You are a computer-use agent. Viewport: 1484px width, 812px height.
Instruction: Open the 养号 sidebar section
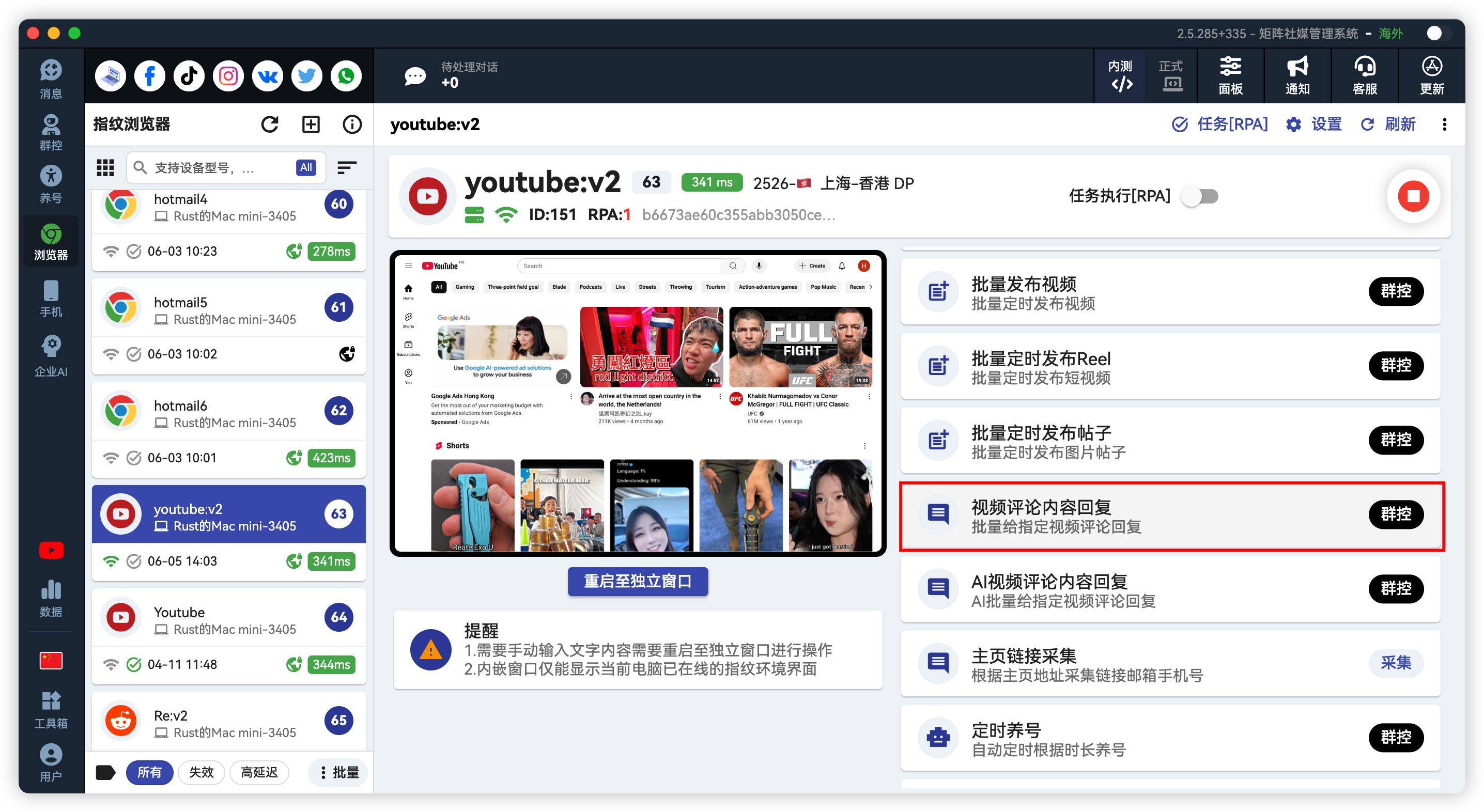[51, 184]
